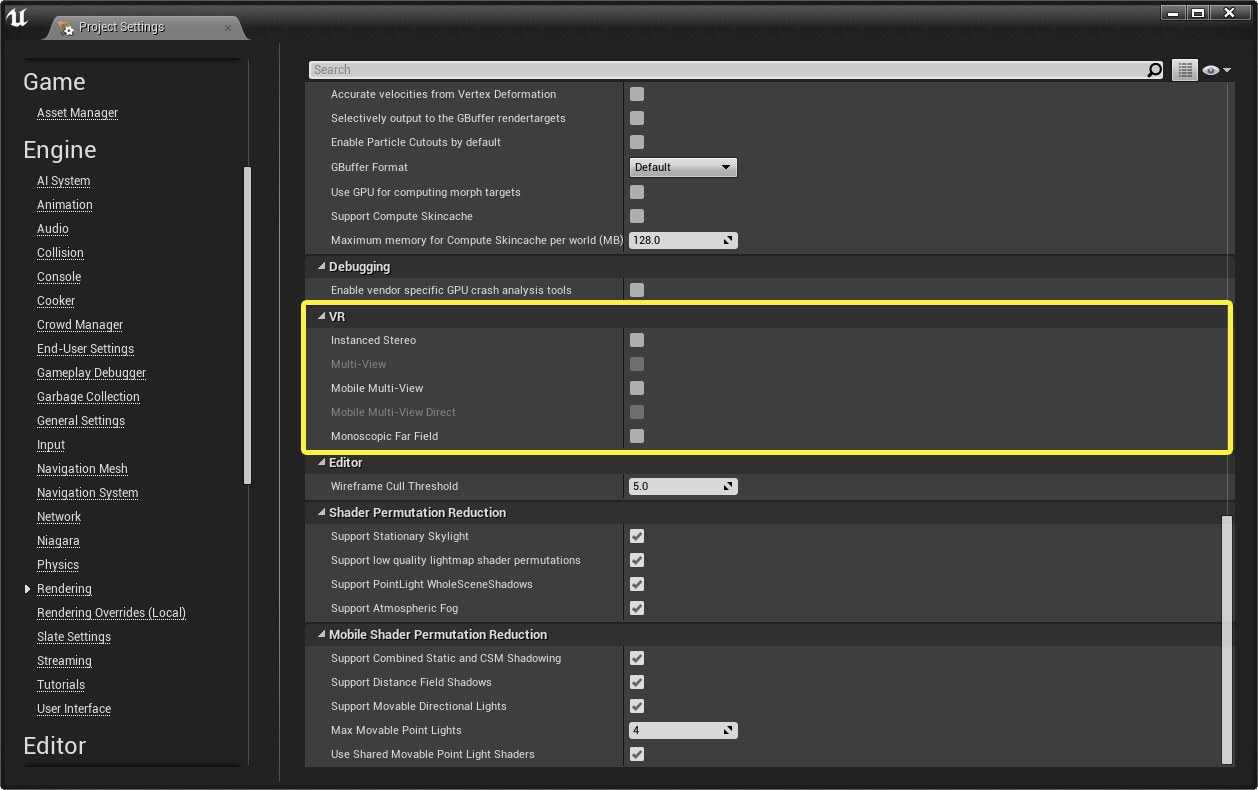
Task: Toggle the Mobile Multi-View checkbox
Action: point(637,388)
